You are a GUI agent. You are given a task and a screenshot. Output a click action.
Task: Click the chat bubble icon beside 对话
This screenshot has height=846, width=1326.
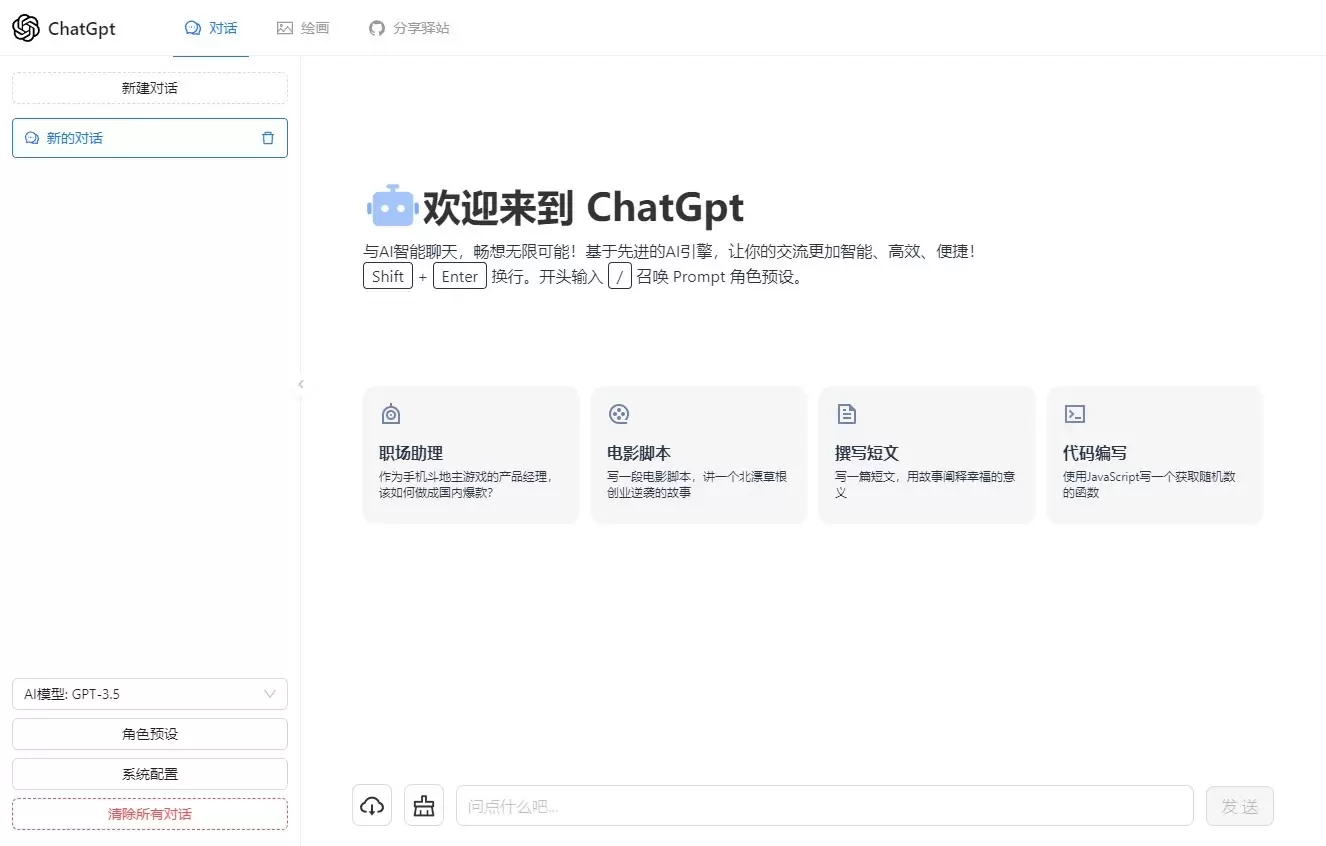click(x=193, y=28)
